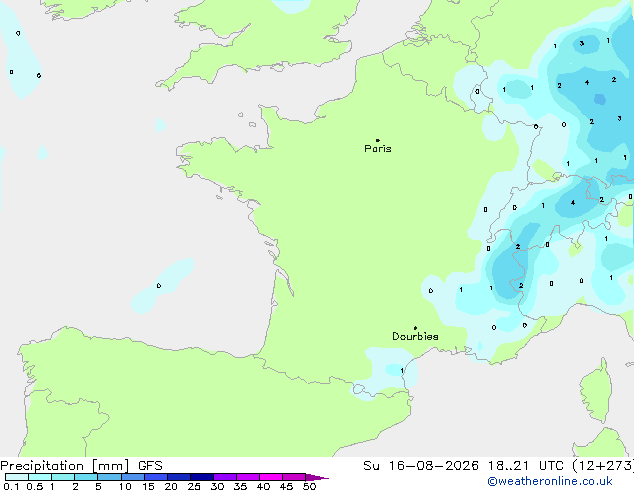
Task: Pick the 1 mm legend color swatch
Action: (x=63, y=477)
